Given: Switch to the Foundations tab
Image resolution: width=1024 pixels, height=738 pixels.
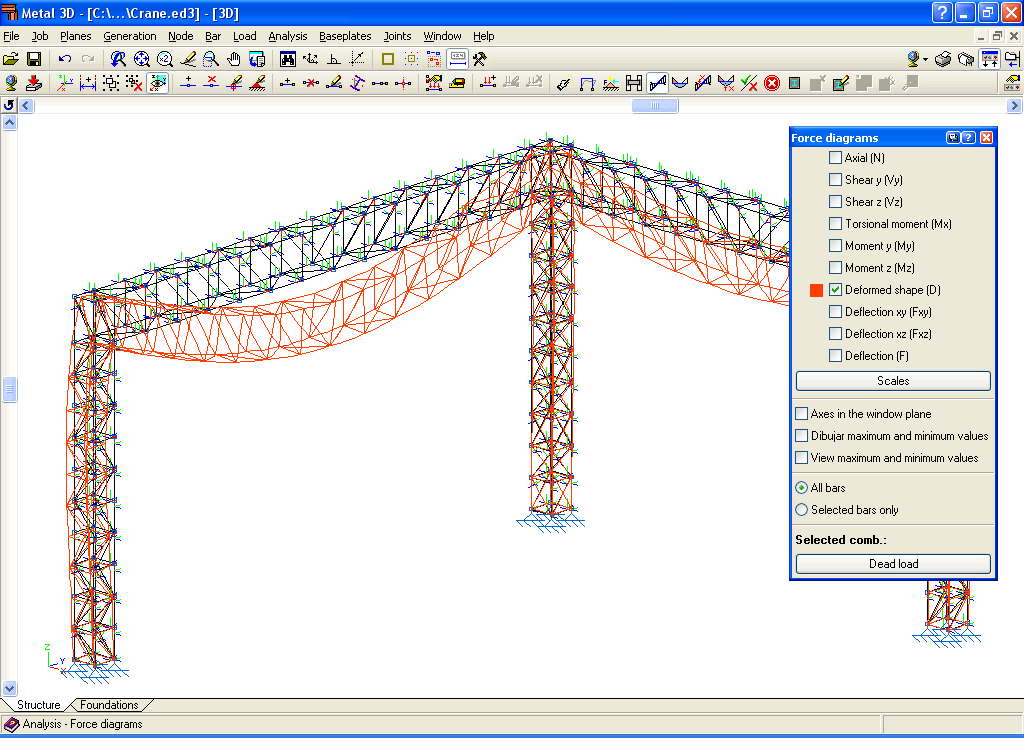Looking at the screenshot, I should [109, 705].
